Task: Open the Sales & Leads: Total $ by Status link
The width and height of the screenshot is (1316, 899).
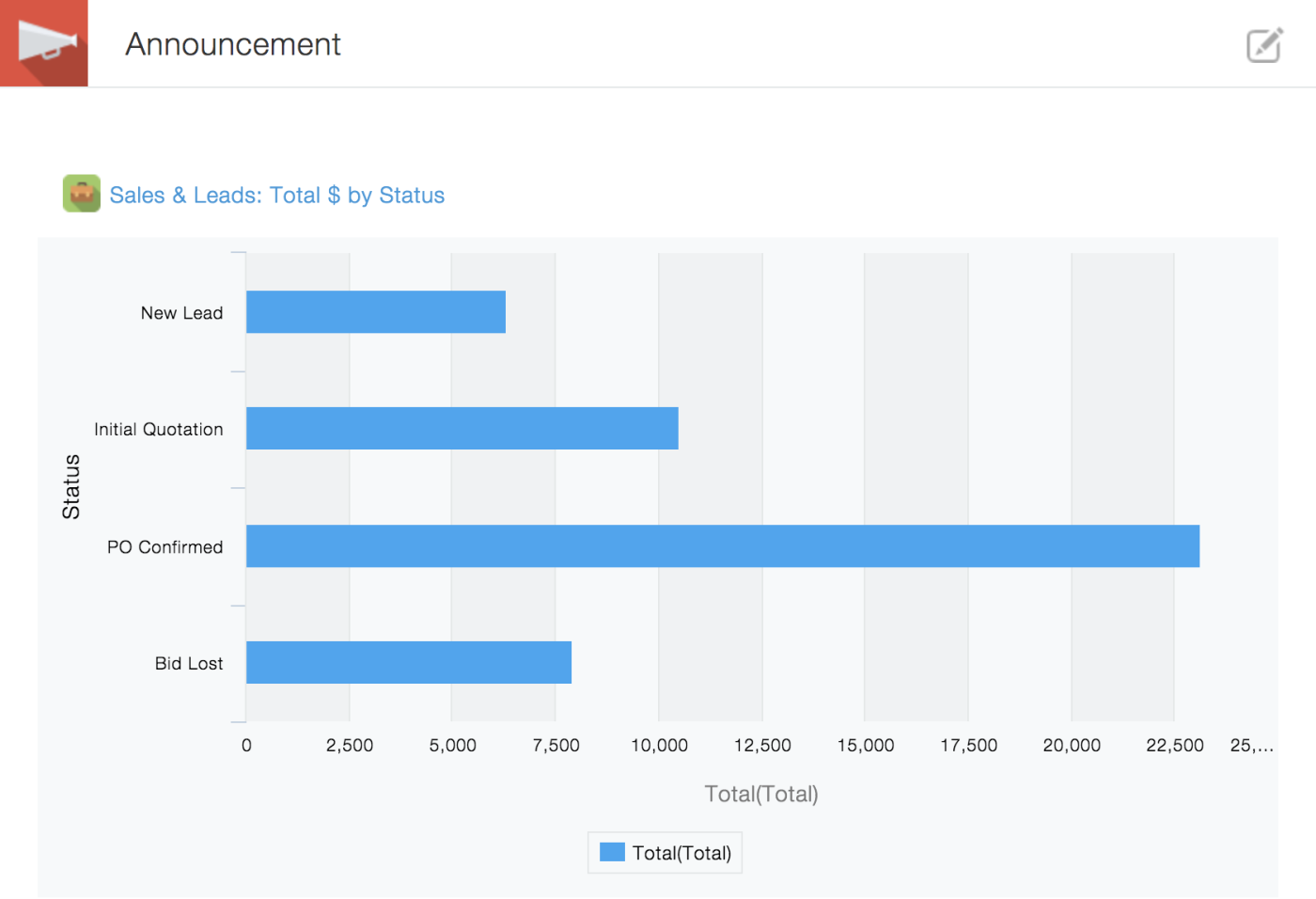Action: [277, 195]
